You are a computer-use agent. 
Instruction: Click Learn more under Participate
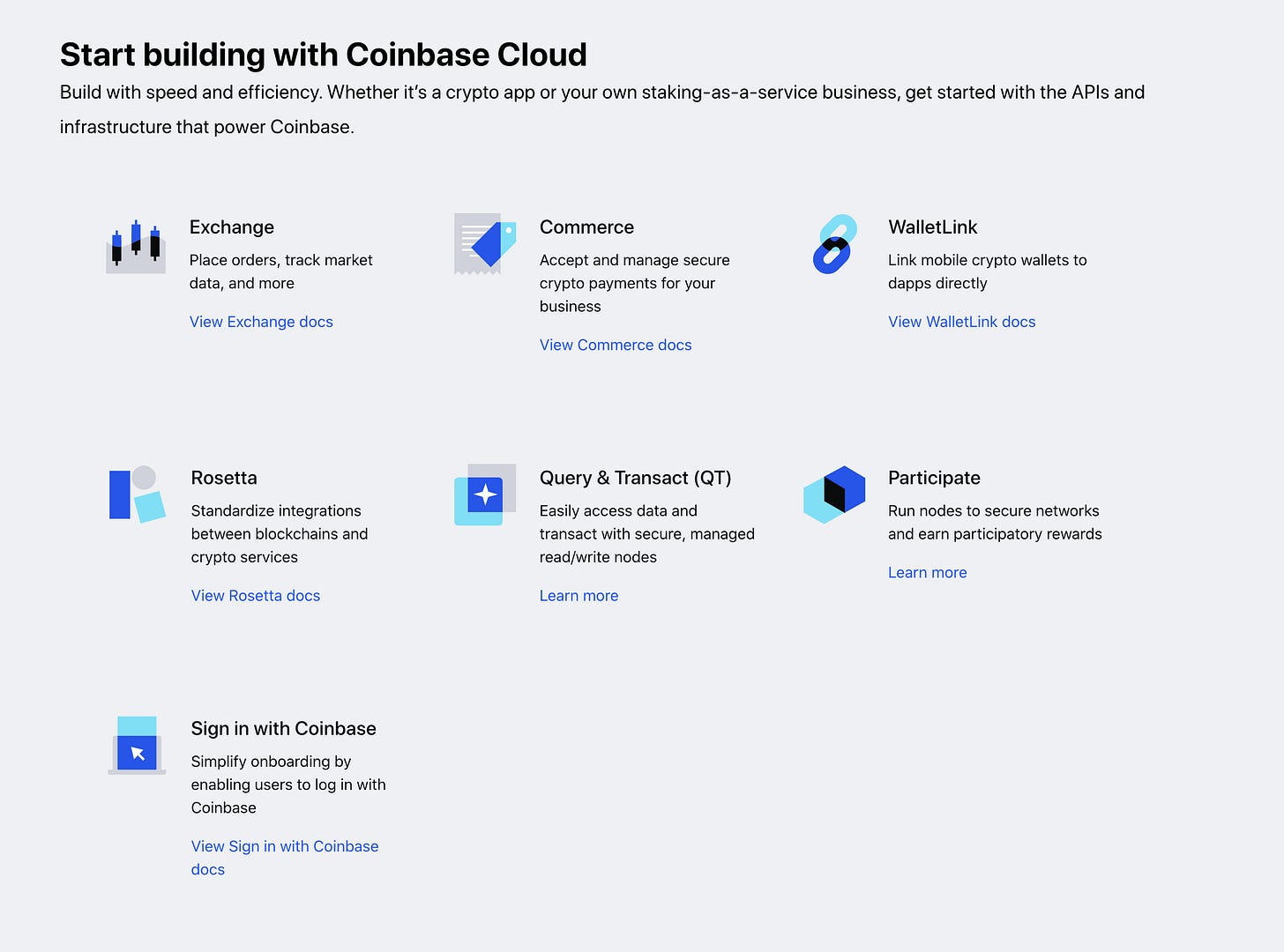coord(927,573)
